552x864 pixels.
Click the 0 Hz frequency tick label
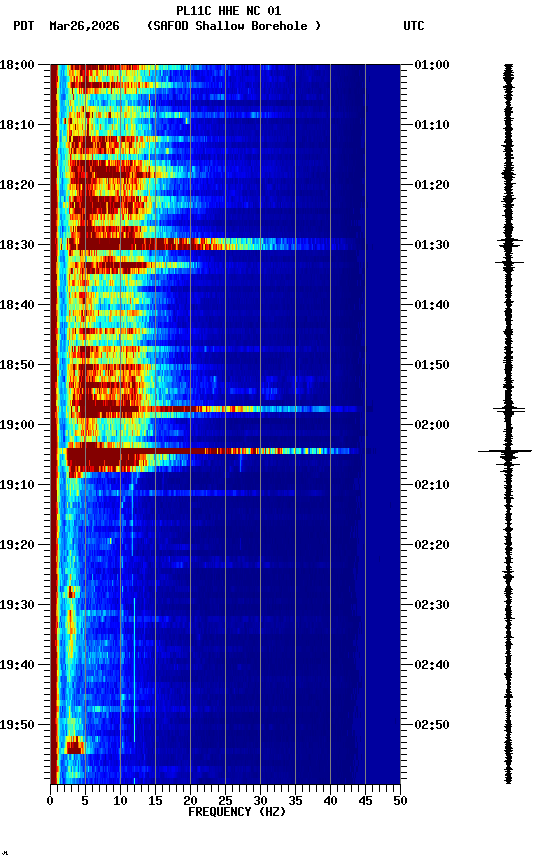click(50, 801)
